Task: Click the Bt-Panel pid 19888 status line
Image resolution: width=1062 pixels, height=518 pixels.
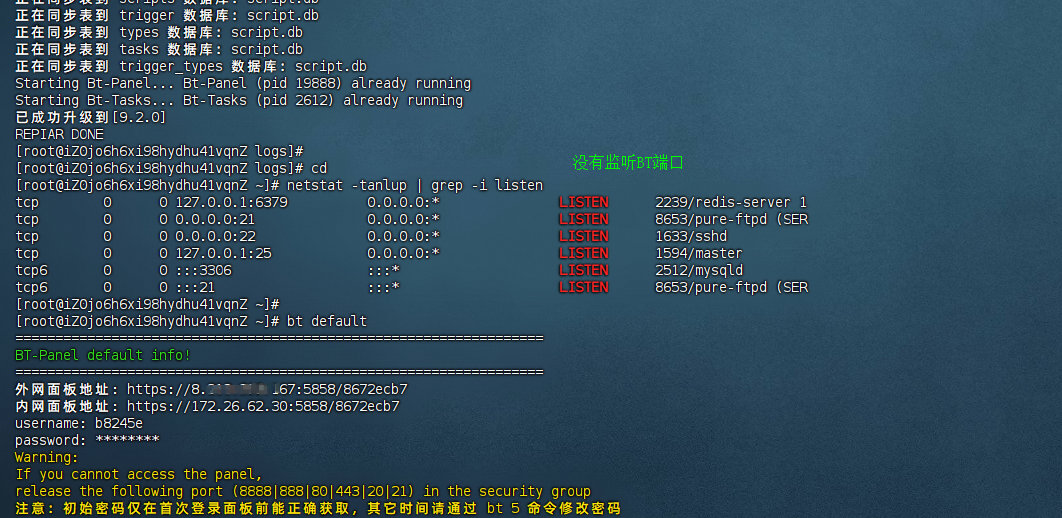Action: 242,83
